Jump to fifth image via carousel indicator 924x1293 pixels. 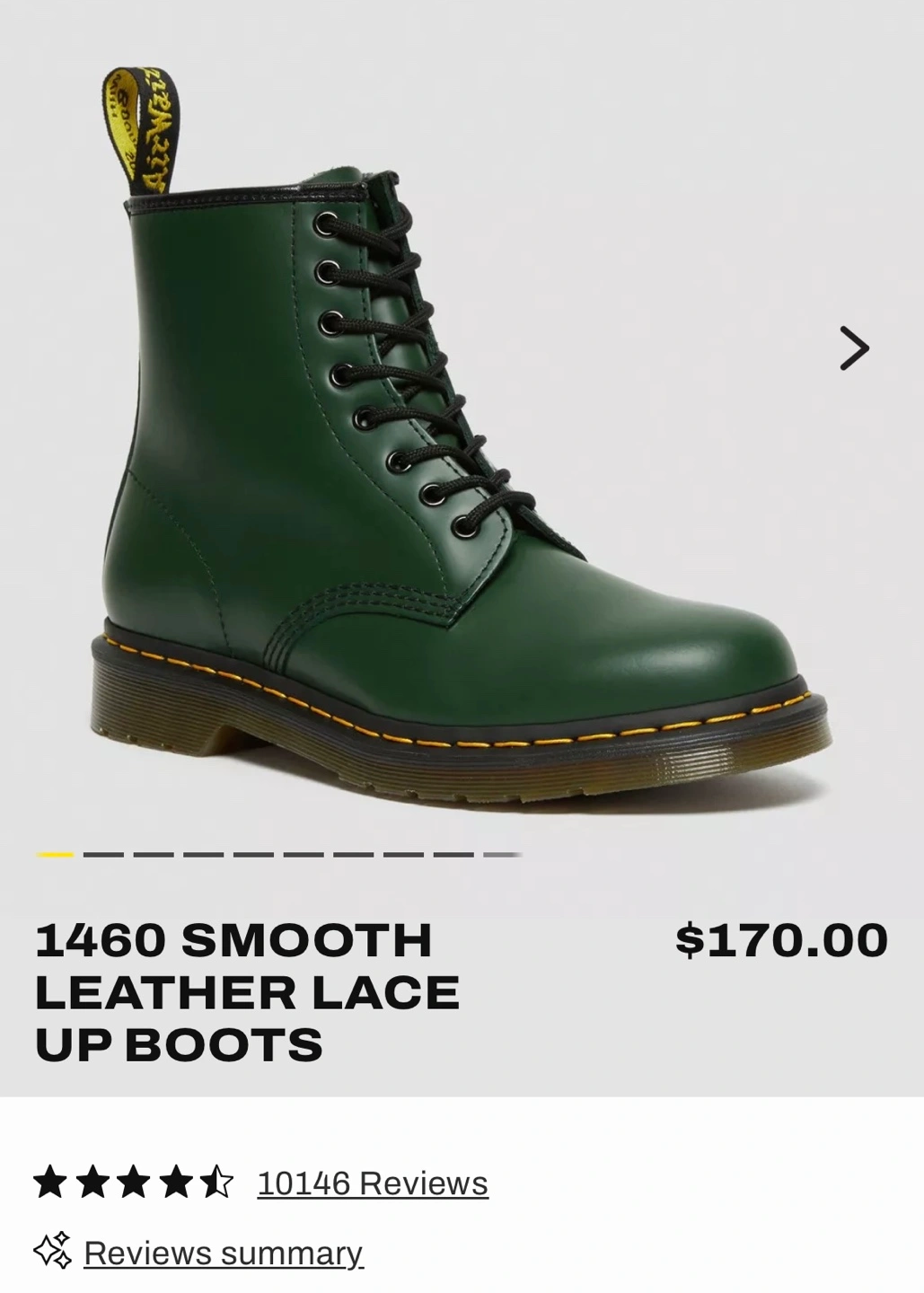253,855
